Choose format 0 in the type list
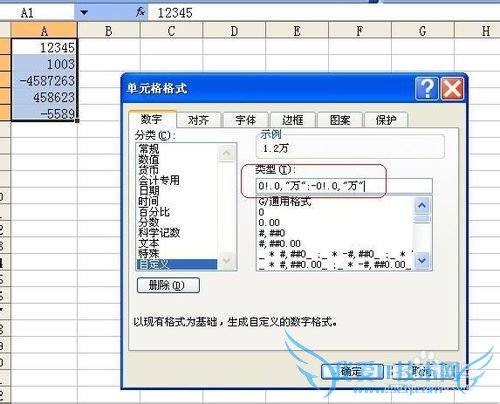 (334, 212)
